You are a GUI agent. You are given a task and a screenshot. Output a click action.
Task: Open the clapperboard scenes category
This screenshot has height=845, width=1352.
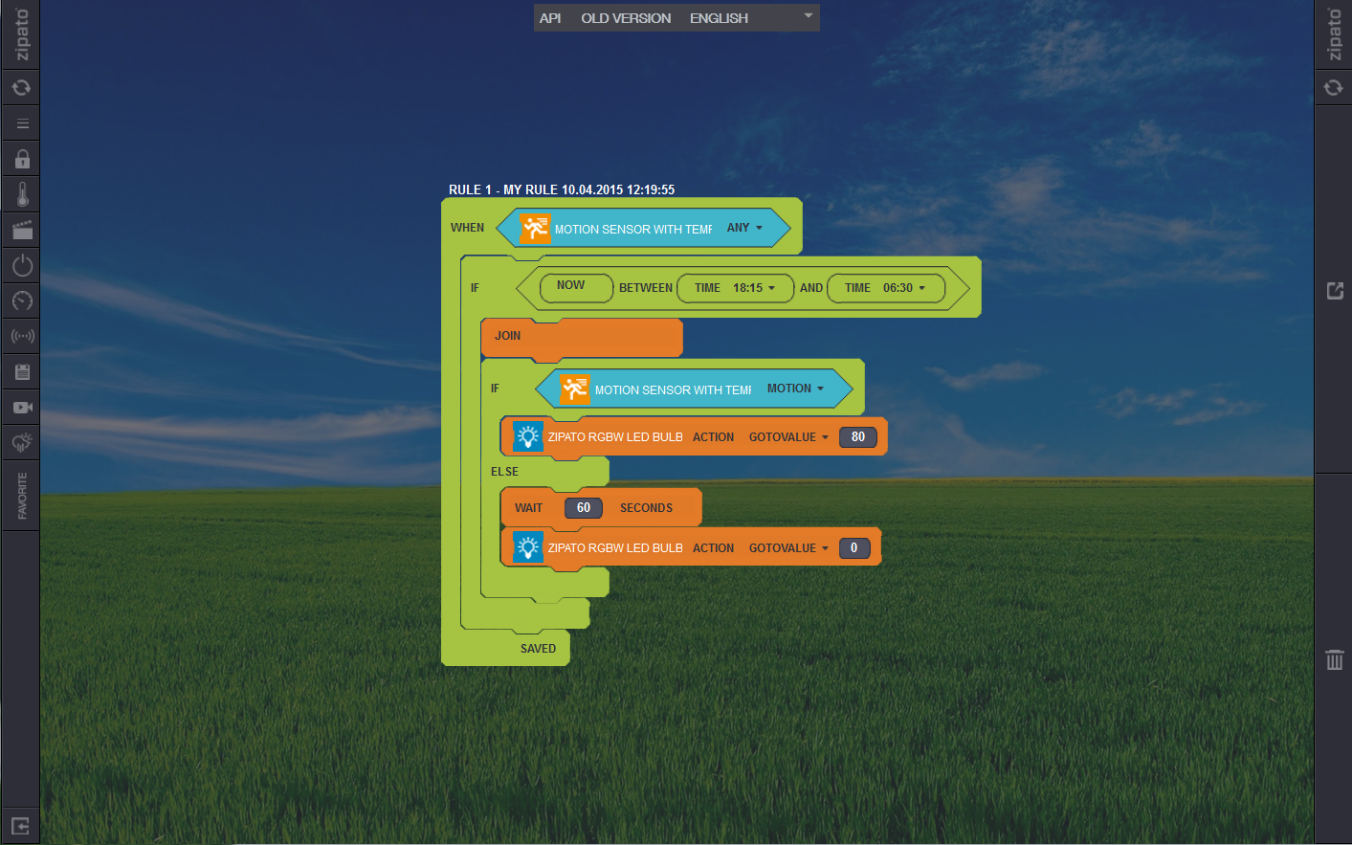[x=22, y=230]
